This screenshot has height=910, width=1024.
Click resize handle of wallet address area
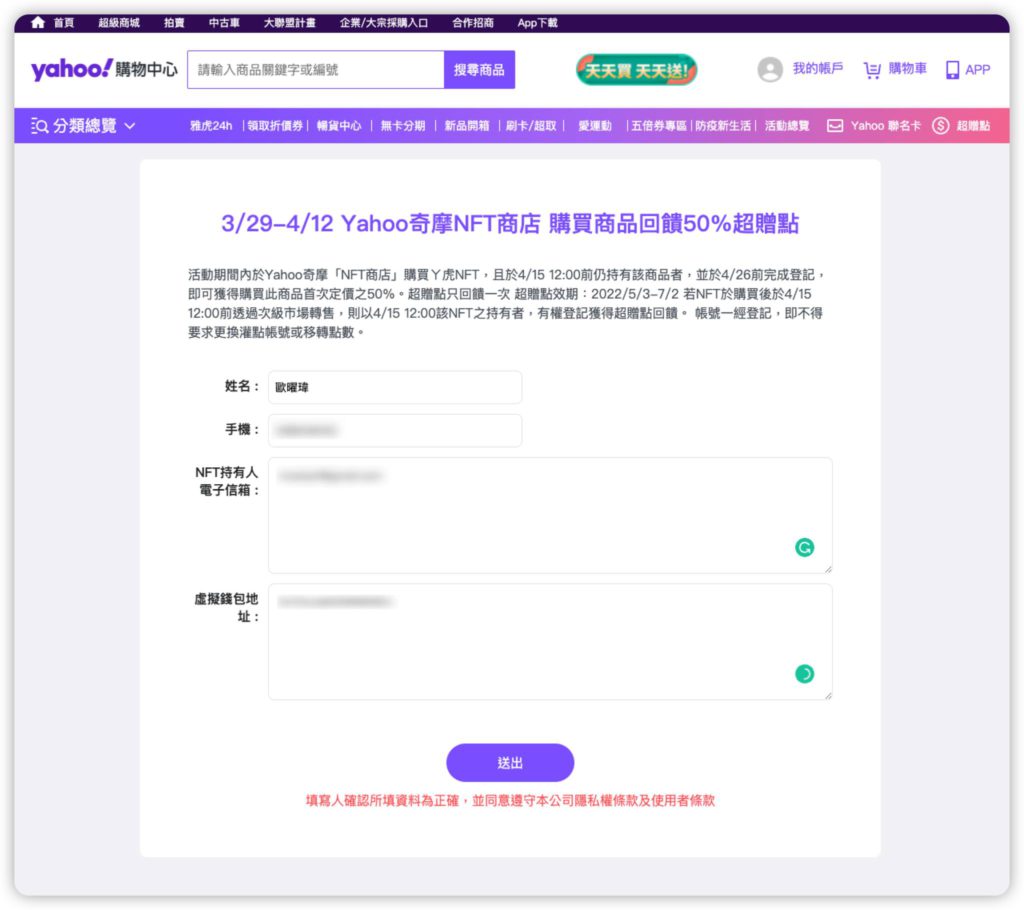[828, 696]
